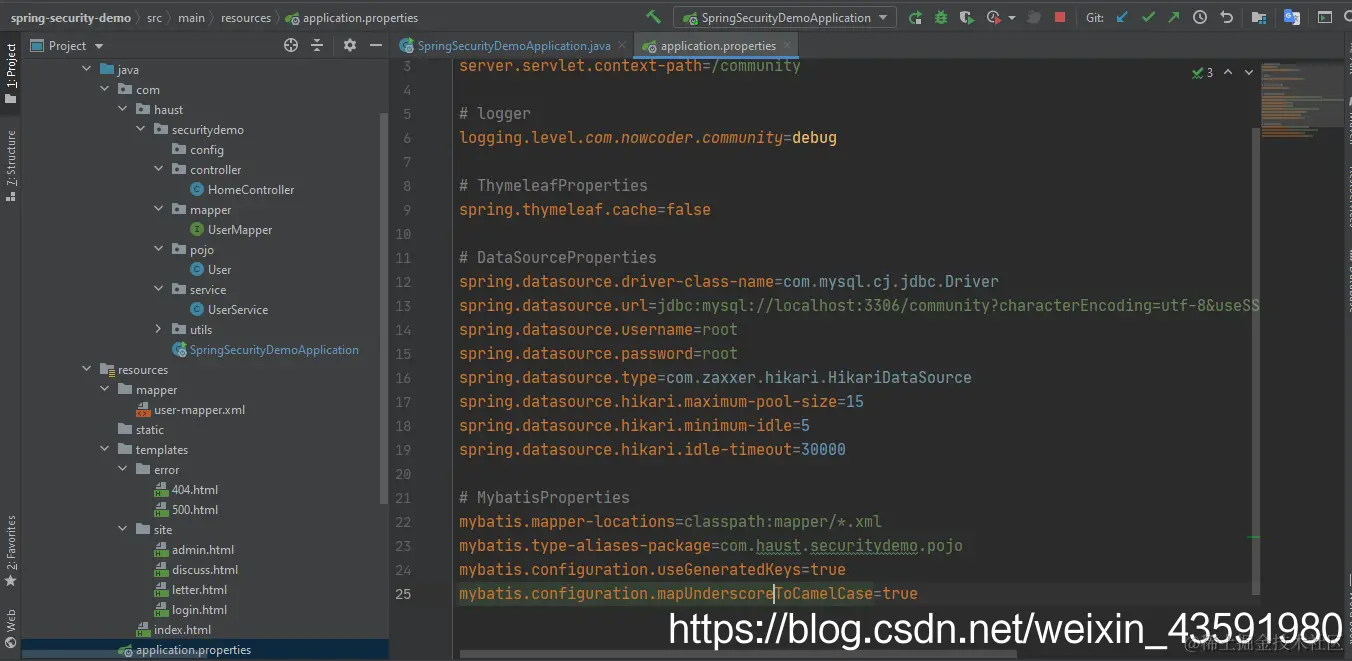Toggle the 2: Favorites side tab

pyautogui.click(x=11, y=550)
